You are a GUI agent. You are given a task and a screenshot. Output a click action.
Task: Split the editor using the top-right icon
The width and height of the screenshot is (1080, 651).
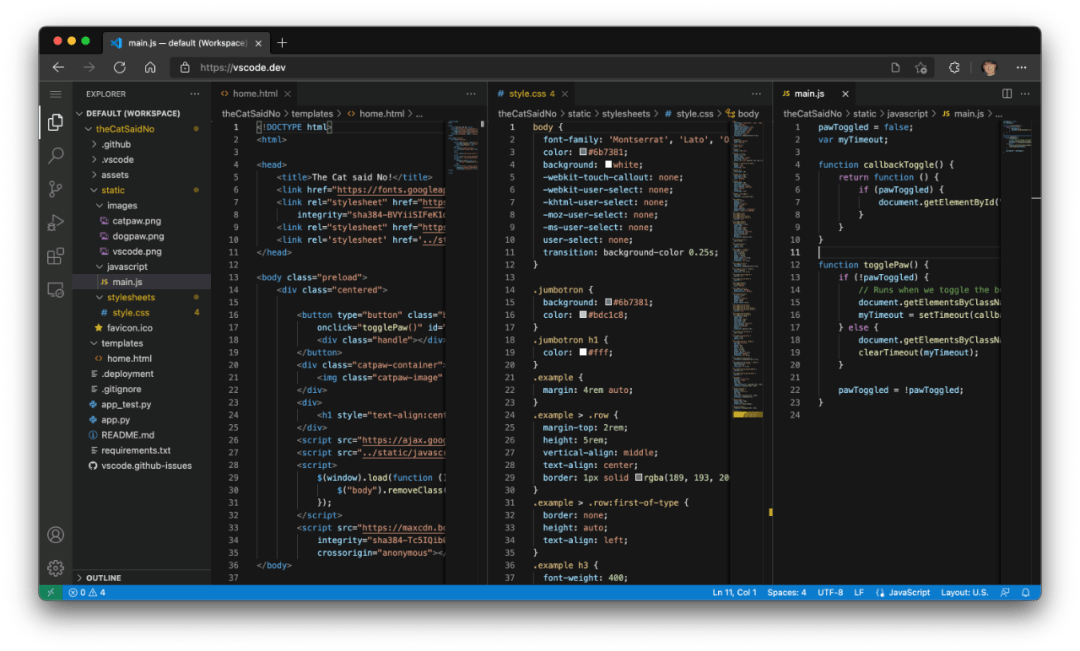[1005, 93]
